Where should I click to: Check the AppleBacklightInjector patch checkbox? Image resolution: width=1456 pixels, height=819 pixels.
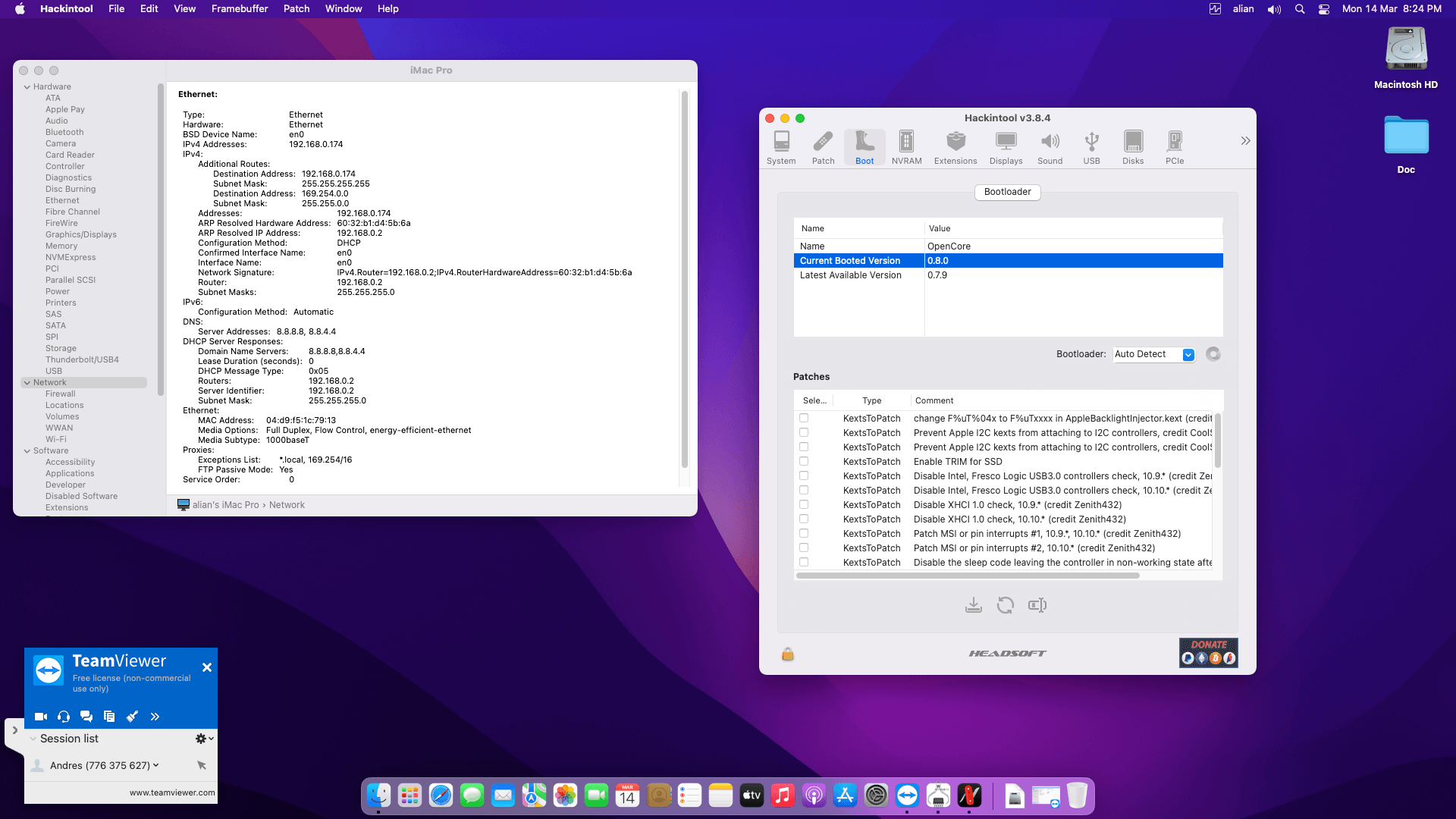tap(804, 419)
